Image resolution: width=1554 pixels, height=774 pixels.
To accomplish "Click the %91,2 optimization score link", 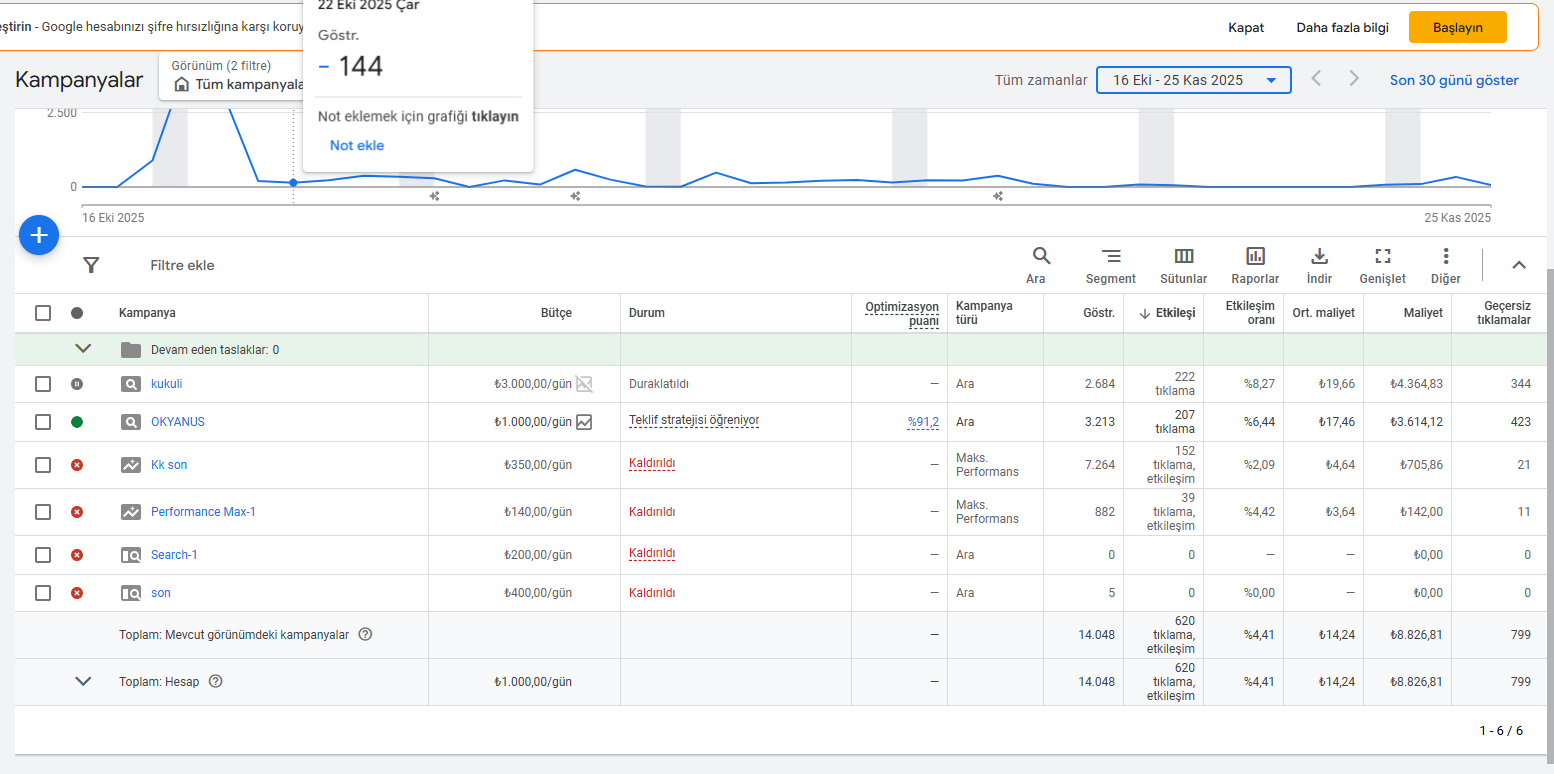I will point(923,422).
